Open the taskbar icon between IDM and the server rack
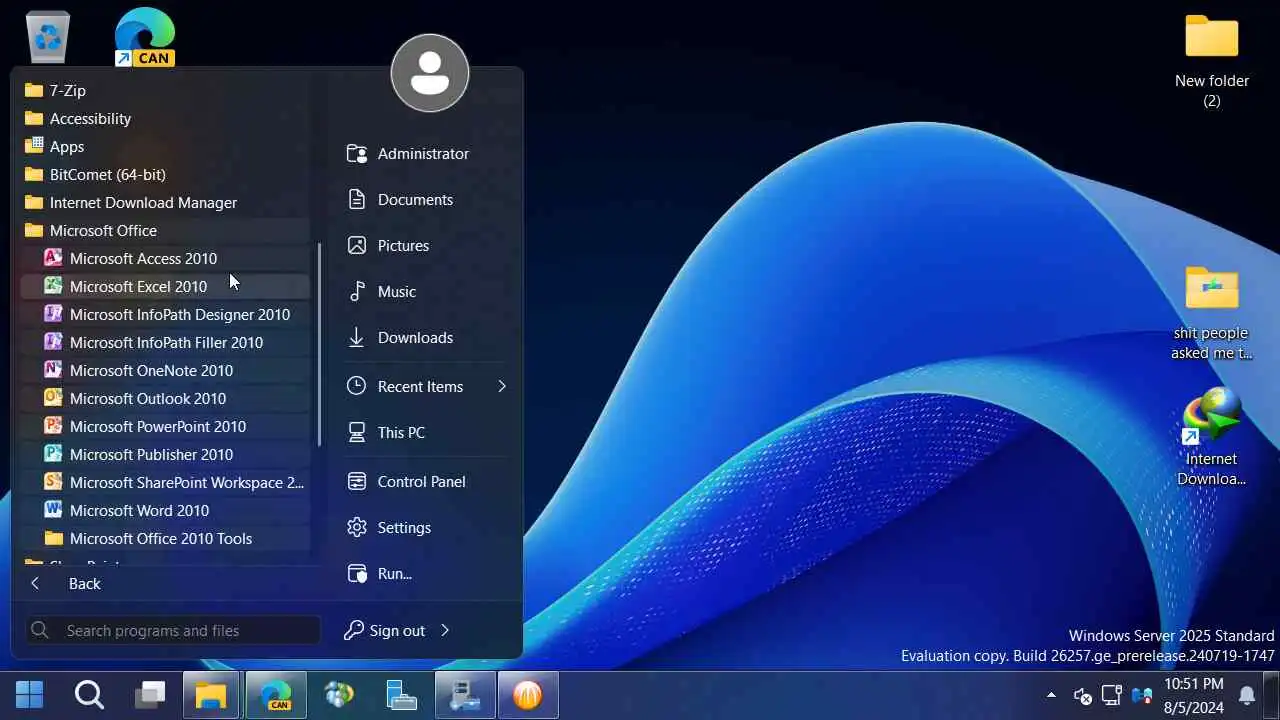Viewport: 1280px width, 720px height. pyautogui.click(x=401, y=694)
